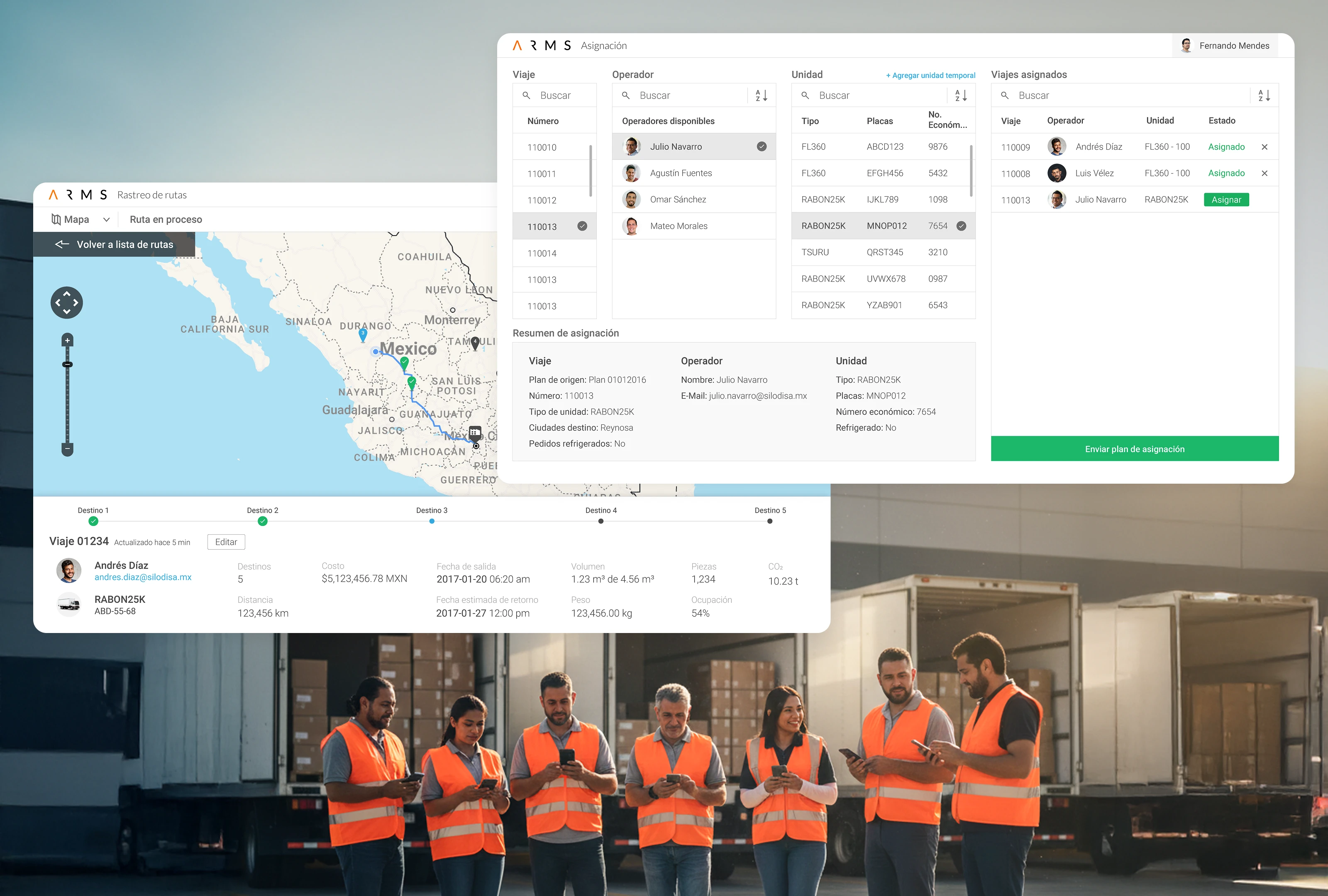The image size is (1328, 896).
Task: Remove Luis Vélez assignment with X icon
Action: pyautogui.click(x=1265, y=173)
